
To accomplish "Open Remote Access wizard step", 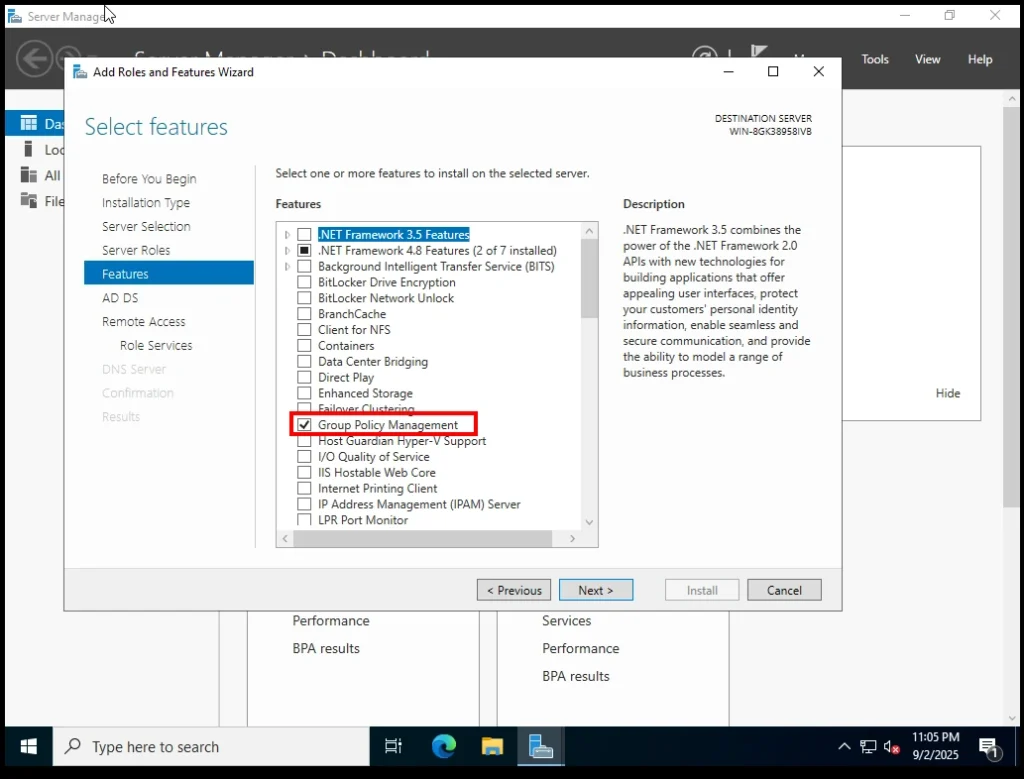I will click(x=144, y=321).
